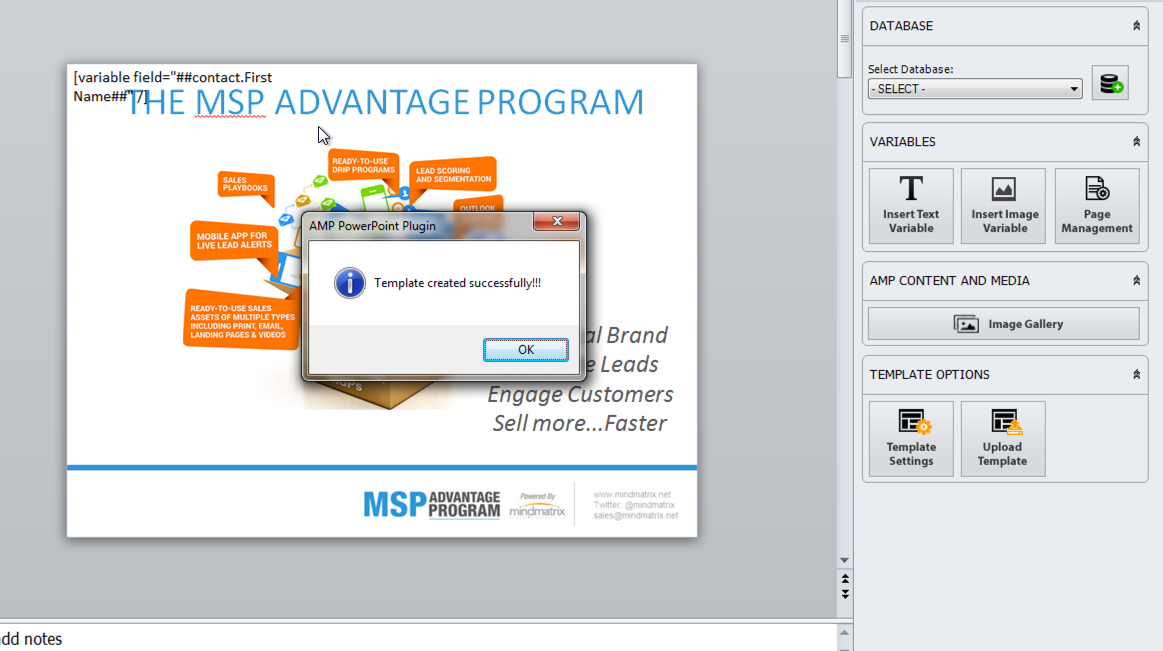Open Page Management

click(x=1097, y=206)
